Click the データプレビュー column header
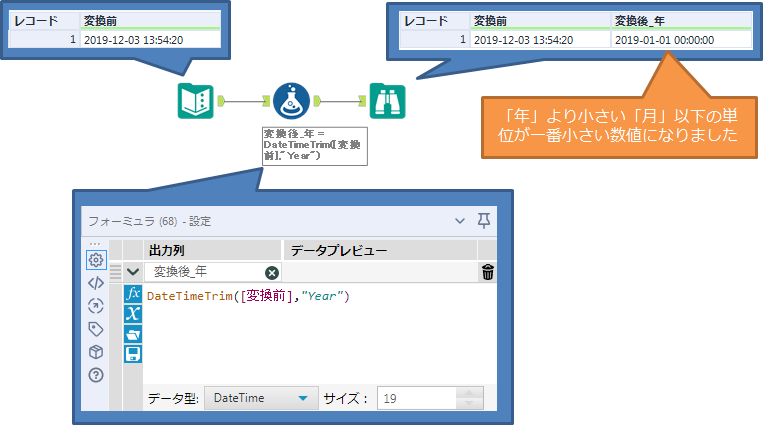763x425 pixels. click(x=380, y=250)
